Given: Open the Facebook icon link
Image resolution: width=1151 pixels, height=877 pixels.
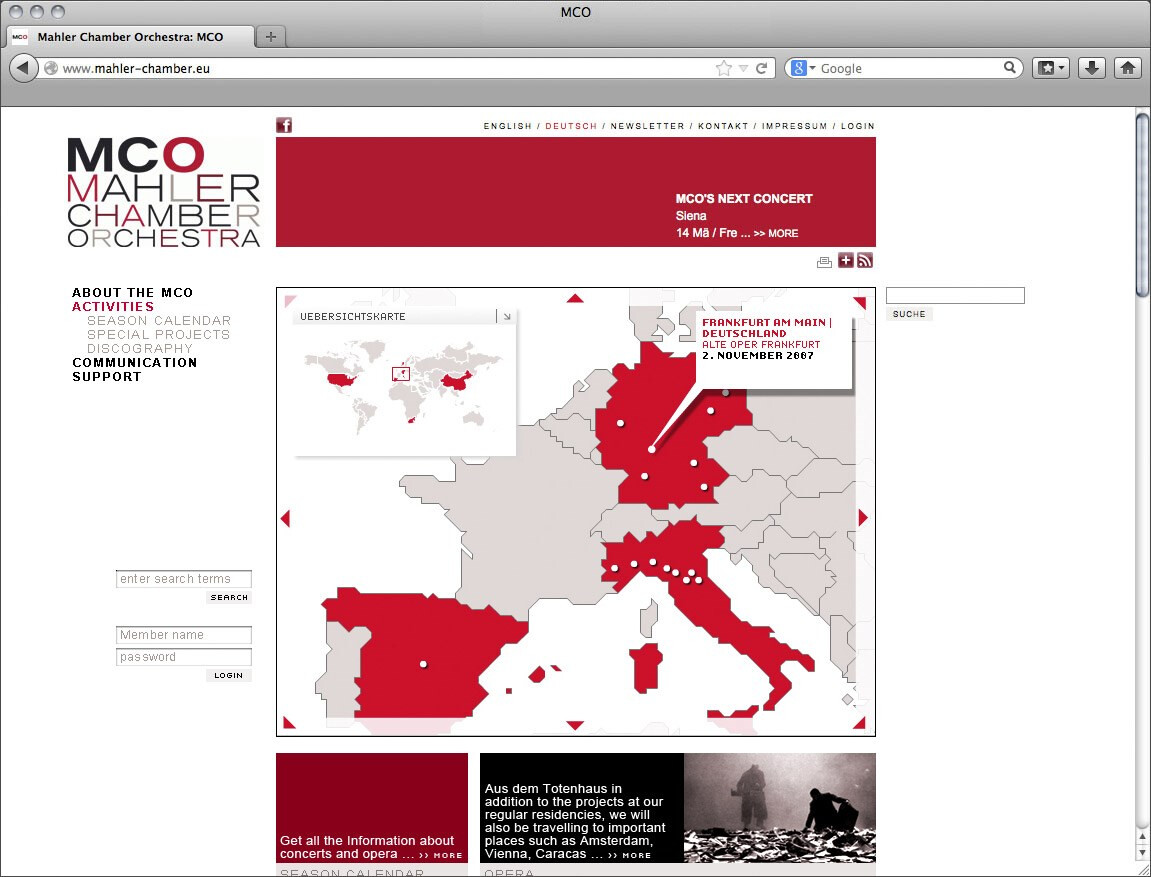Looking at the screenshot, I should (x=284, y=125).
